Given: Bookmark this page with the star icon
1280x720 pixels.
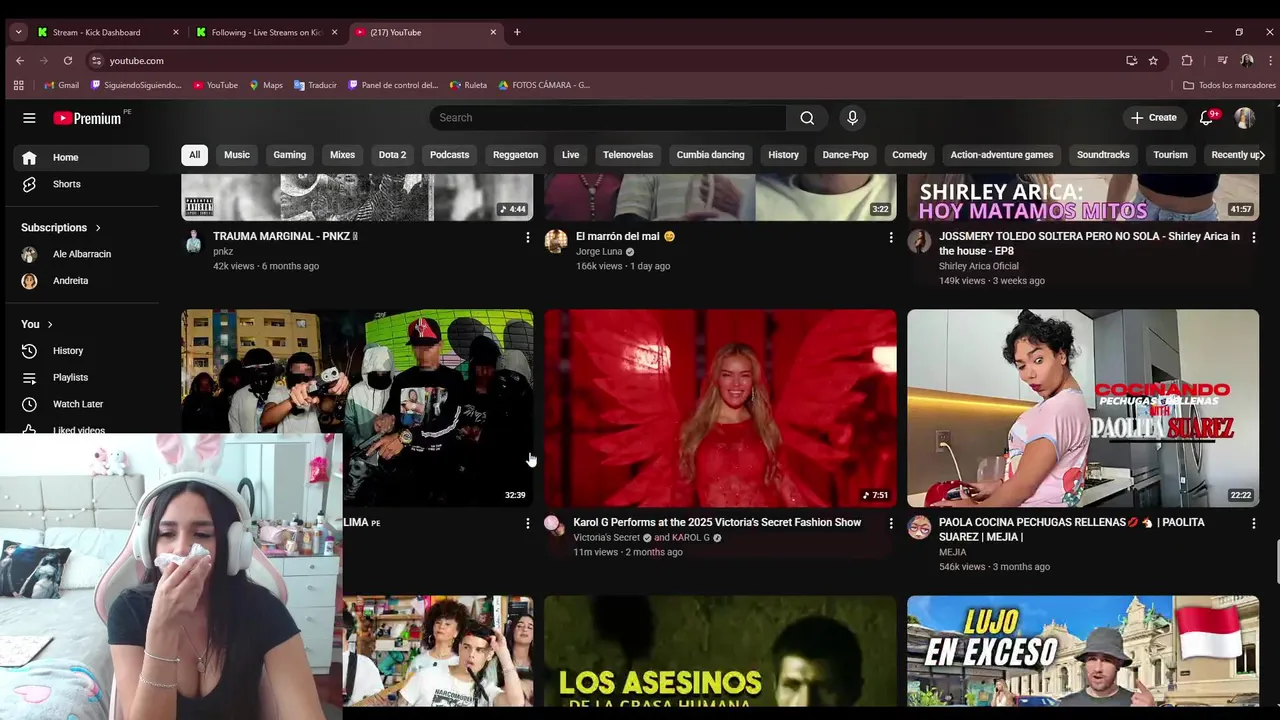Looking at the screenshot, I should tap(1153, 61).
